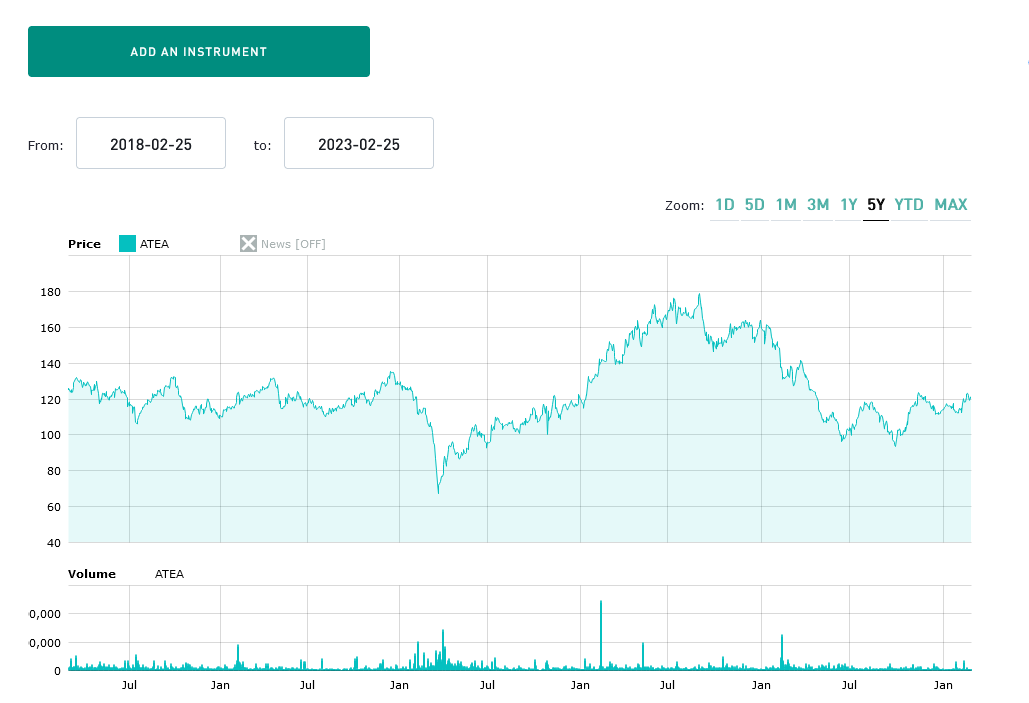Choose the 3M zoom range
The image size is (1029, 703).
[x=818, y=205]
